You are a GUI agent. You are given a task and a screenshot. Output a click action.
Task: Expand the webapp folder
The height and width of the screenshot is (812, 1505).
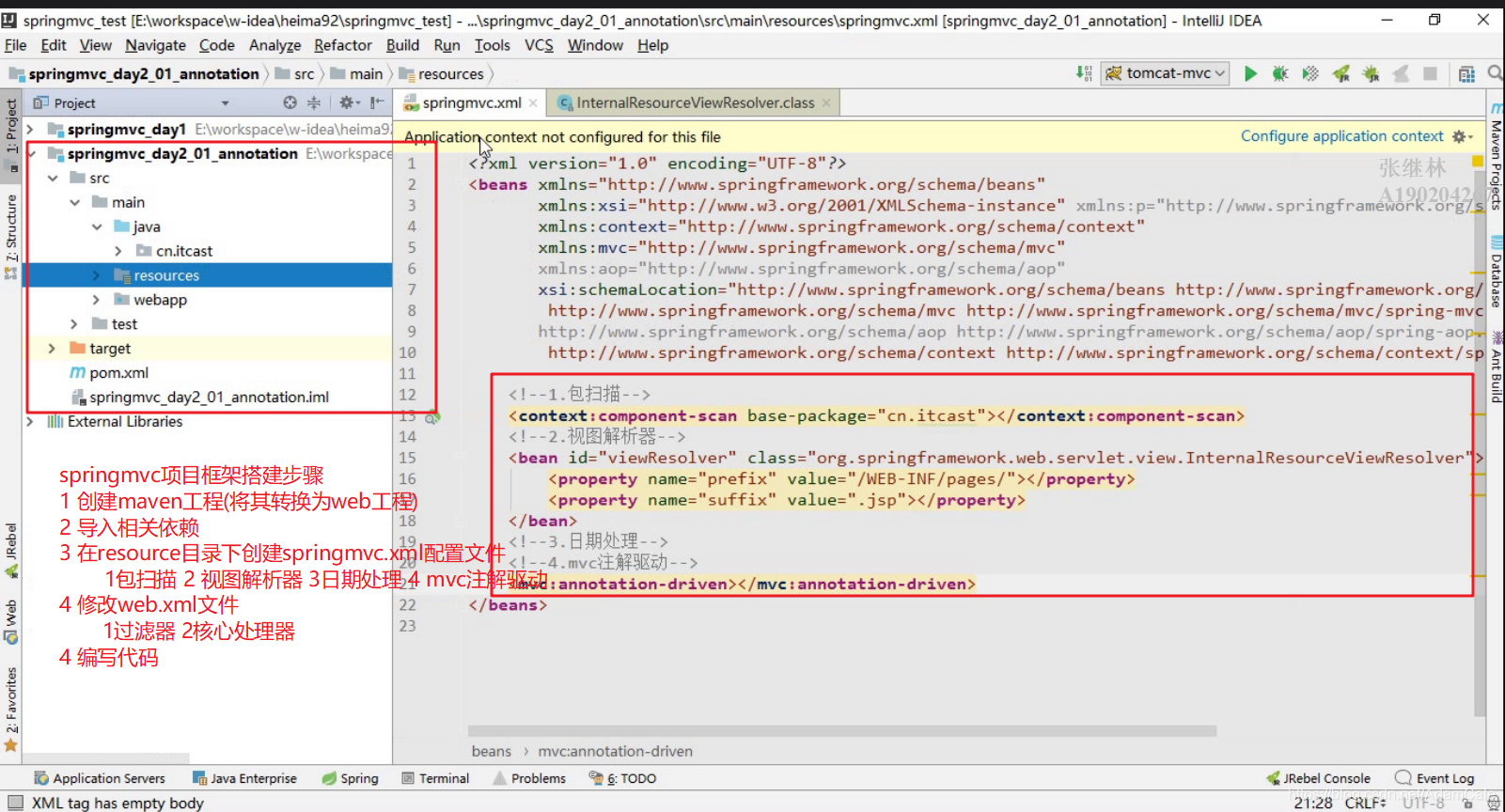coord(97,300)
